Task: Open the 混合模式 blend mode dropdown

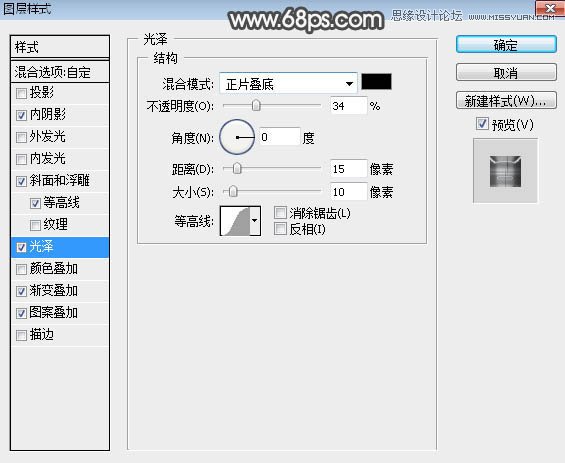Action: [288, 83]
